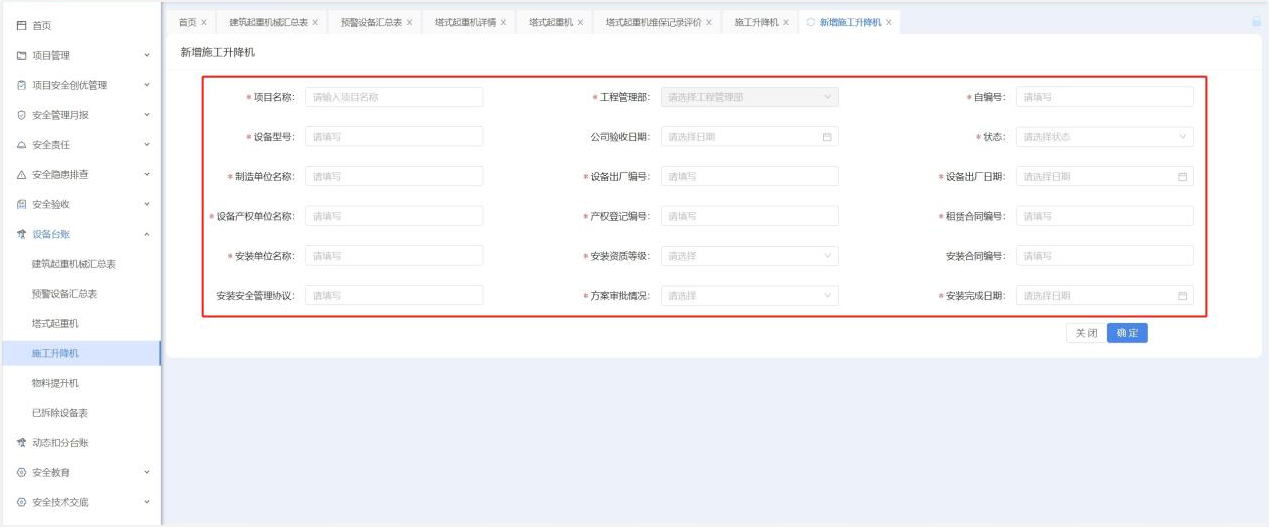The height and width of the screenshot is (529, 1271).
Task: Click the 项目名称 input field
Action: point(394,97)
